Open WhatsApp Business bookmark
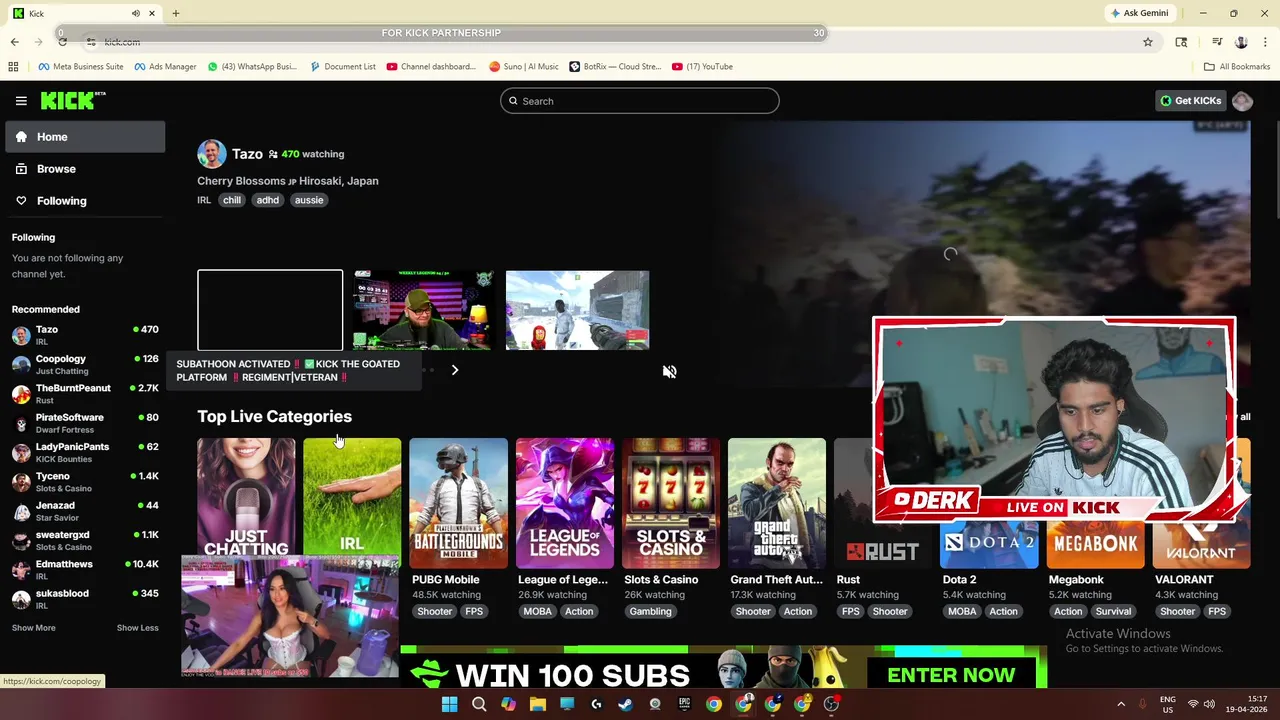The width and height of the screenshot is (1280, 720). click(x=252, y=67)
